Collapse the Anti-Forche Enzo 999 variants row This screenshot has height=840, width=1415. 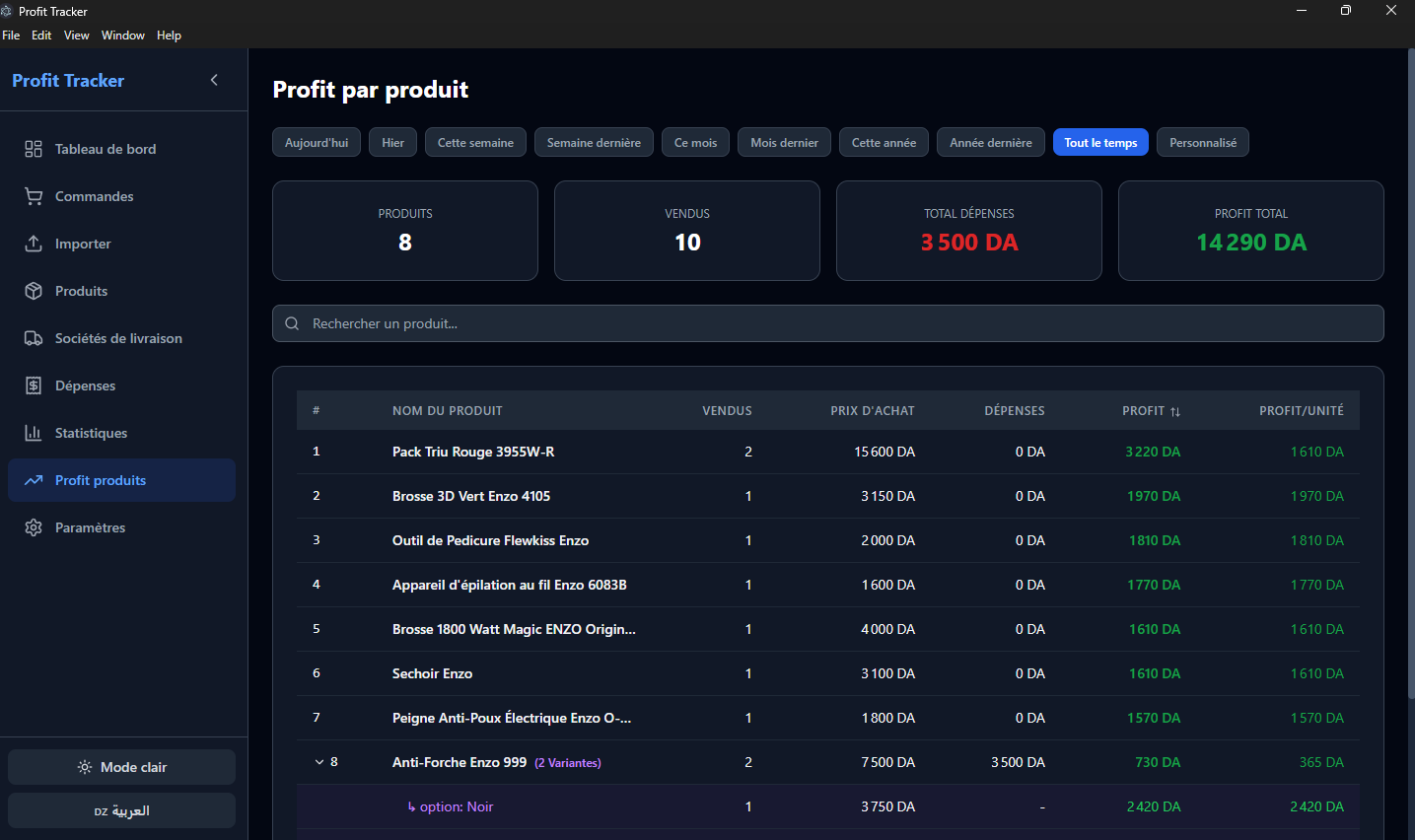[x=318, y=761]
